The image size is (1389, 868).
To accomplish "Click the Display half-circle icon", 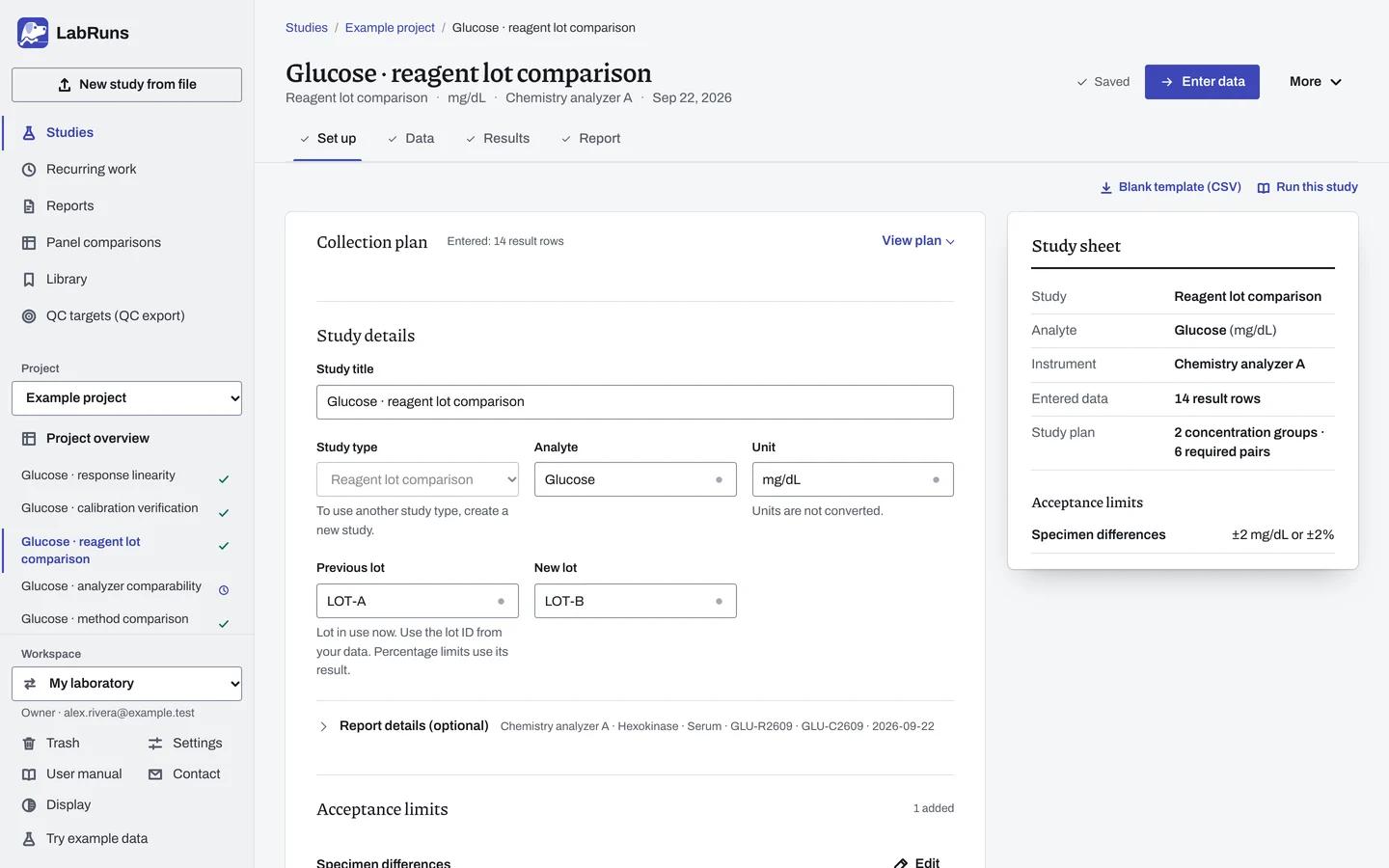I will point(29,805).
